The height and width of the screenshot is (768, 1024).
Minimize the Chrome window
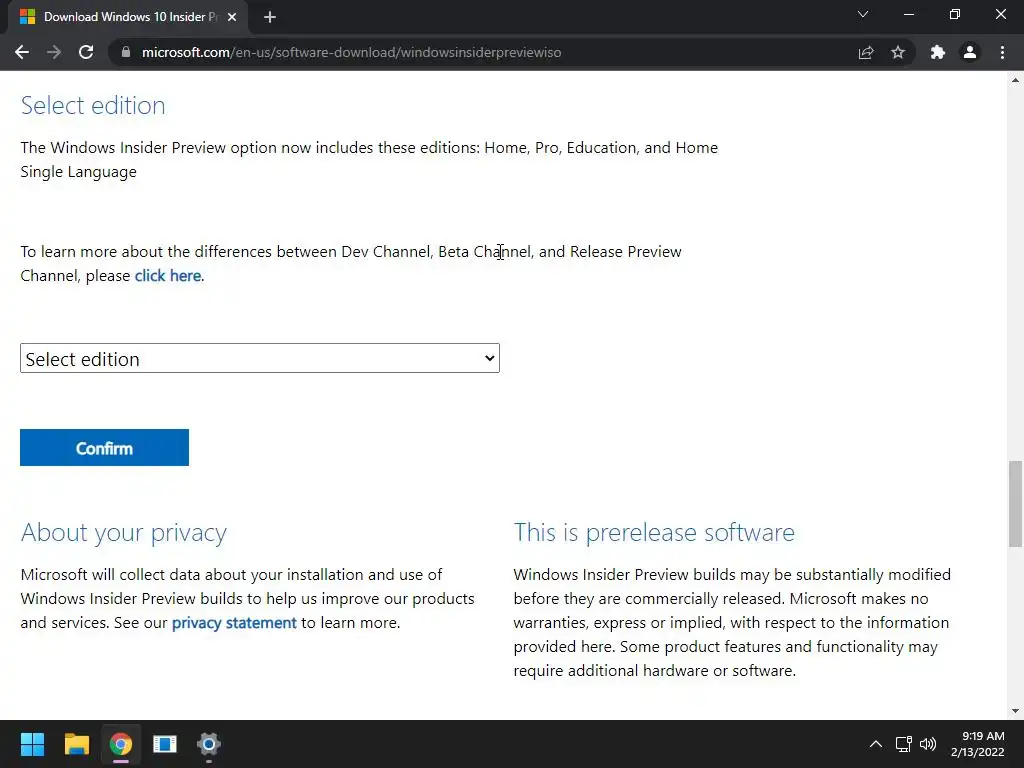tap(909, 14)
